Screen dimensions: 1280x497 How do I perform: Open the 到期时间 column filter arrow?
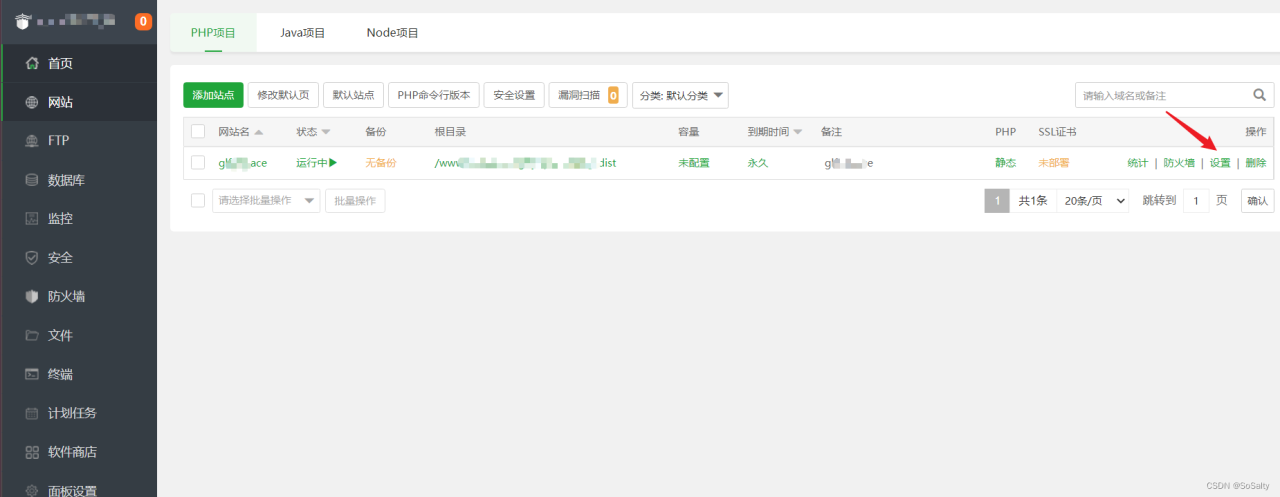click(797, 132)
